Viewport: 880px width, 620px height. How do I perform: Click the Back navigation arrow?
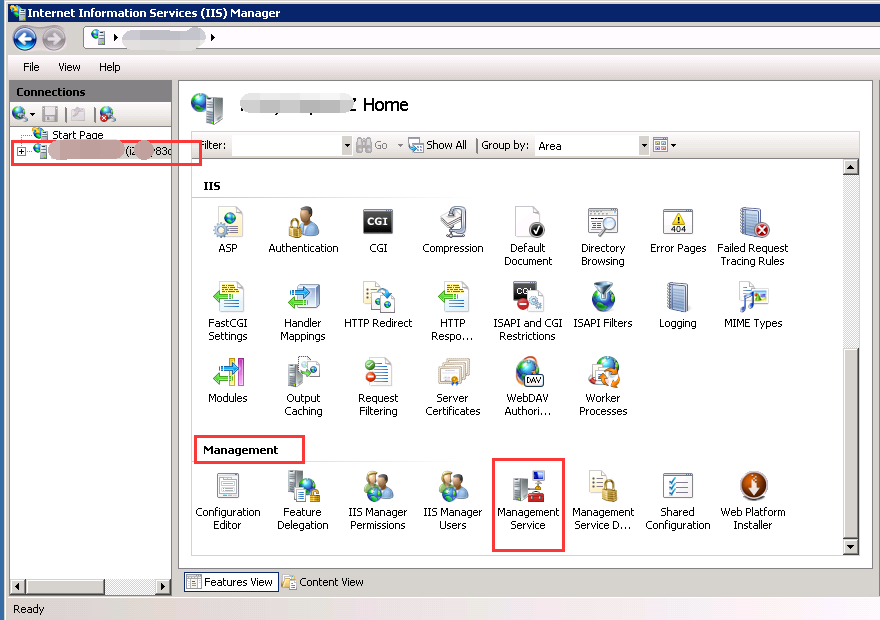[25, 39]
